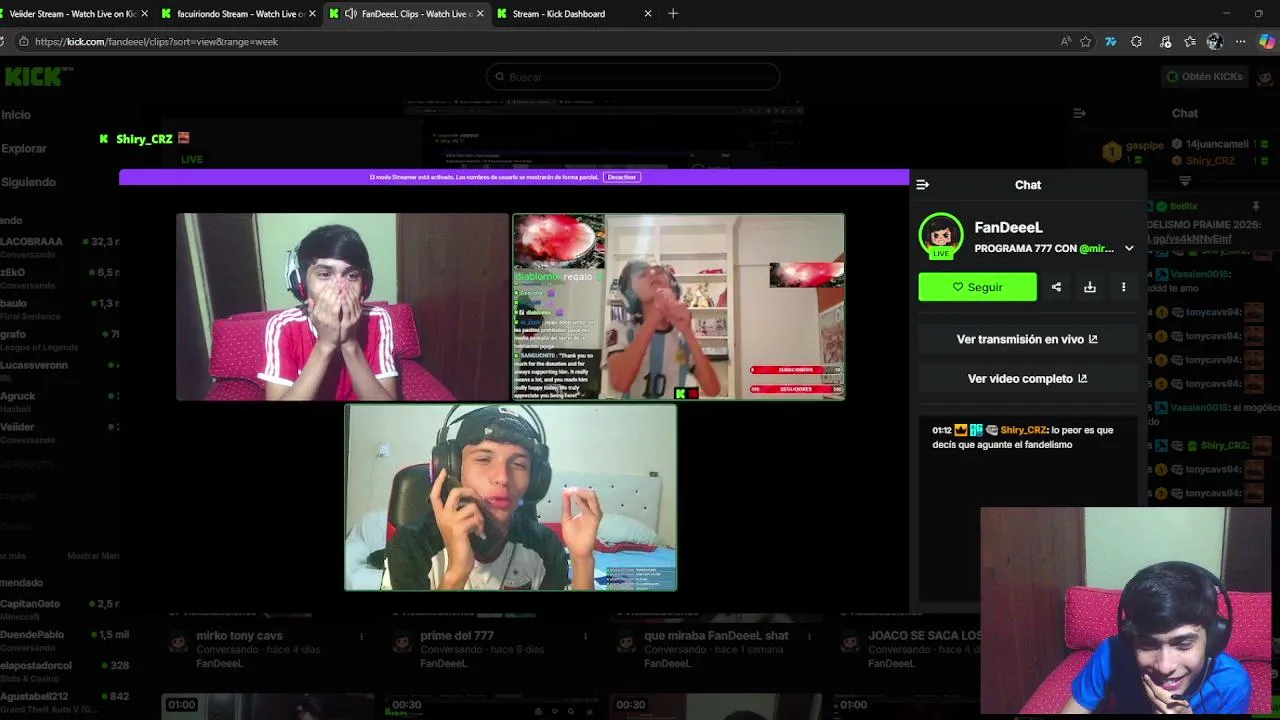Screen dimensions: 1280x720
Task: Open options for que miraba FanDeeeL clip
Action: [809, 636]
